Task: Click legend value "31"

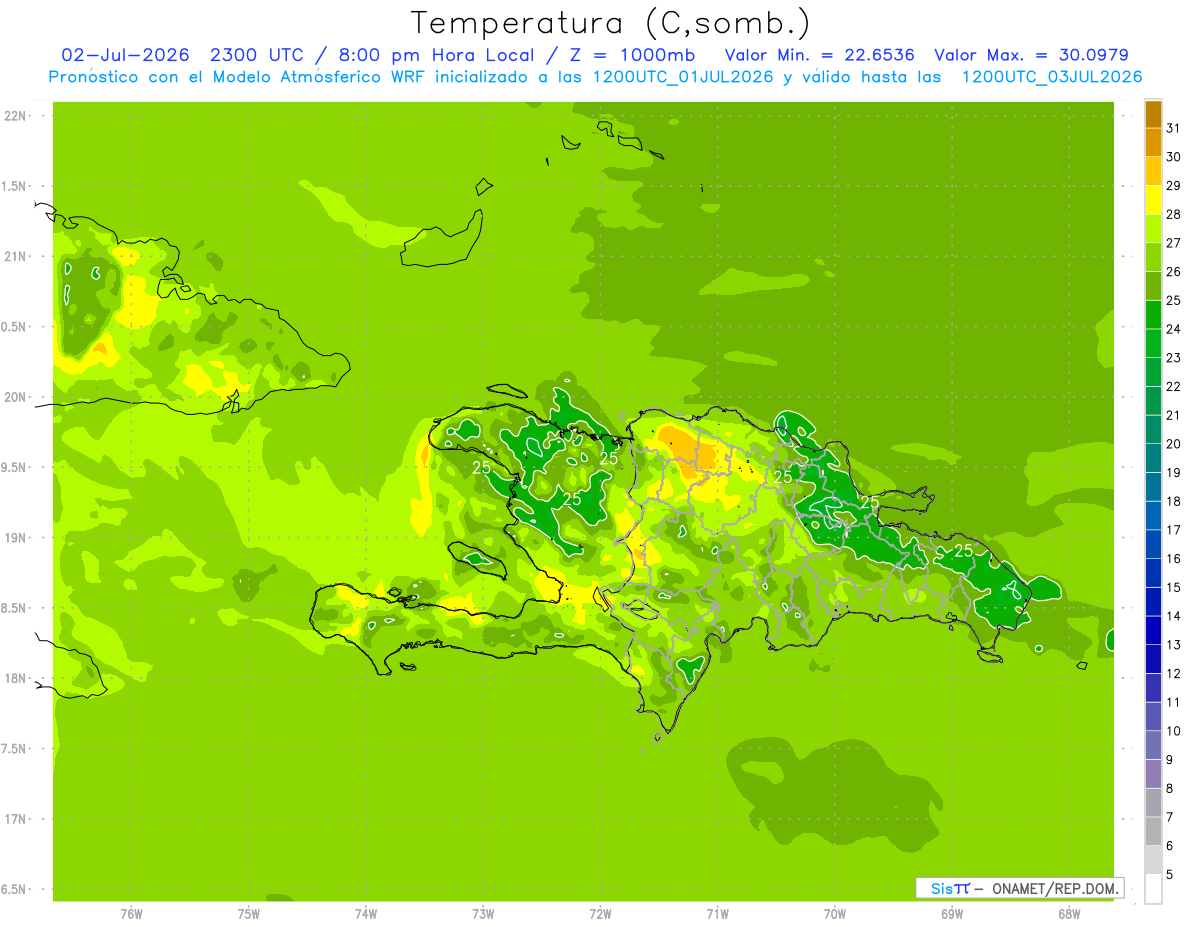Action: point(1174,128)
